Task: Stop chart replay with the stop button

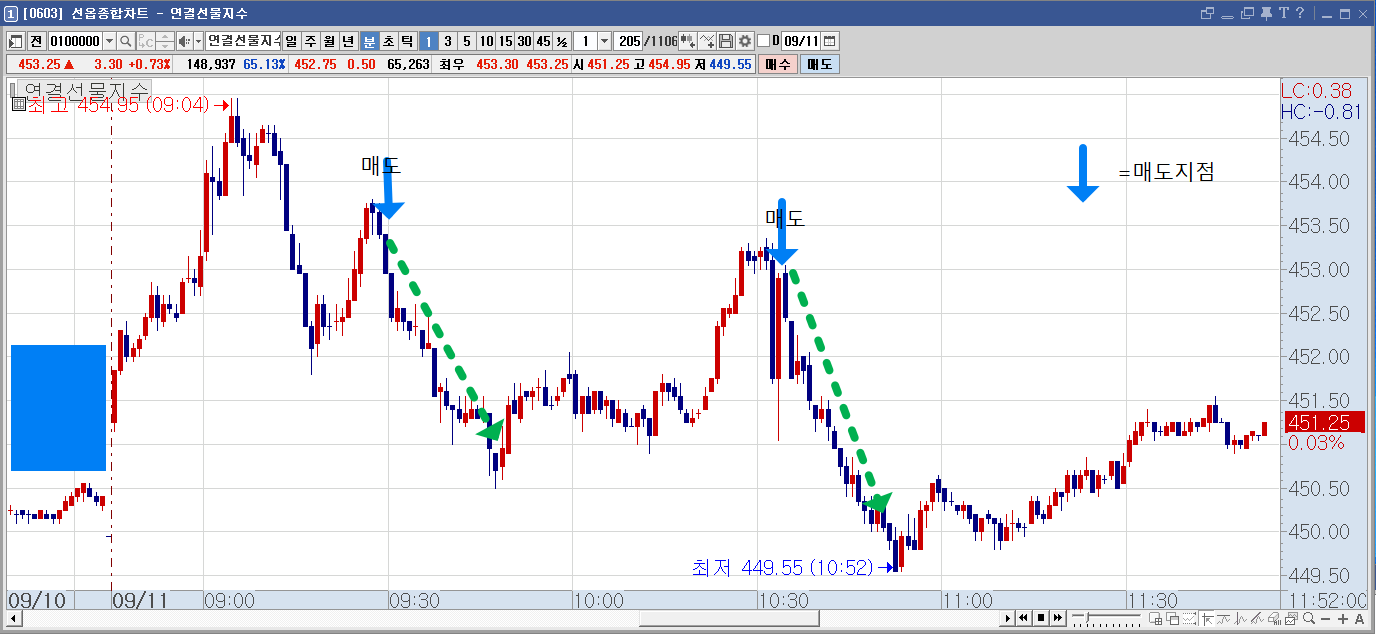Action: click(x=1040, y=619)
